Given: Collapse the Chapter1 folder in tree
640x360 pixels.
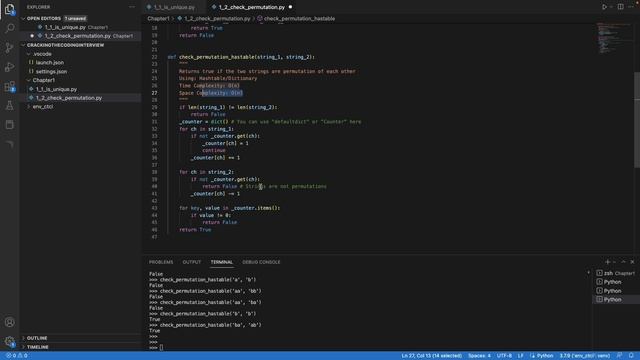Looking at the screenshot, I should (29, 80).
